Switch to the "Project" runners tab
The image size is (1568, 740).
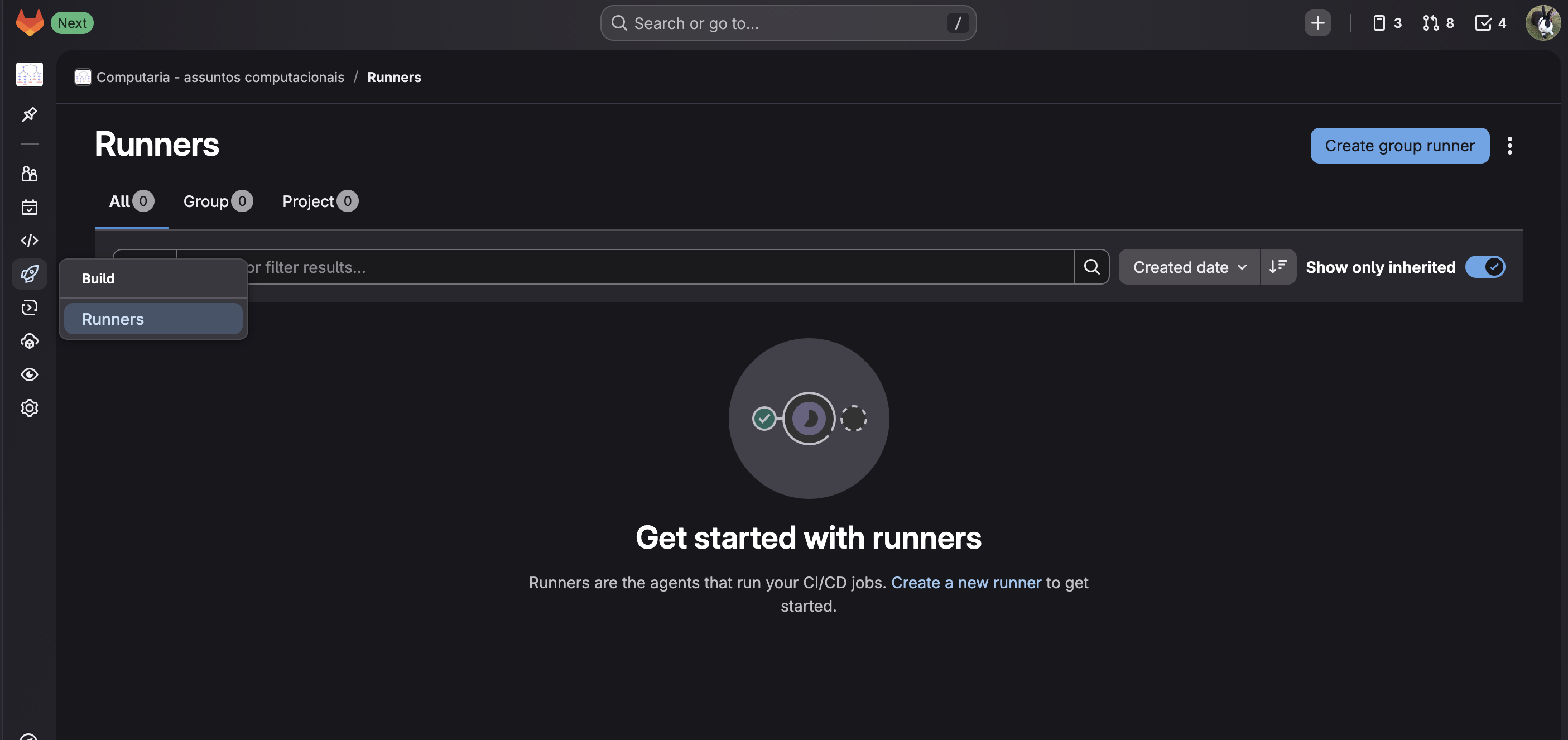pos(319,201)
